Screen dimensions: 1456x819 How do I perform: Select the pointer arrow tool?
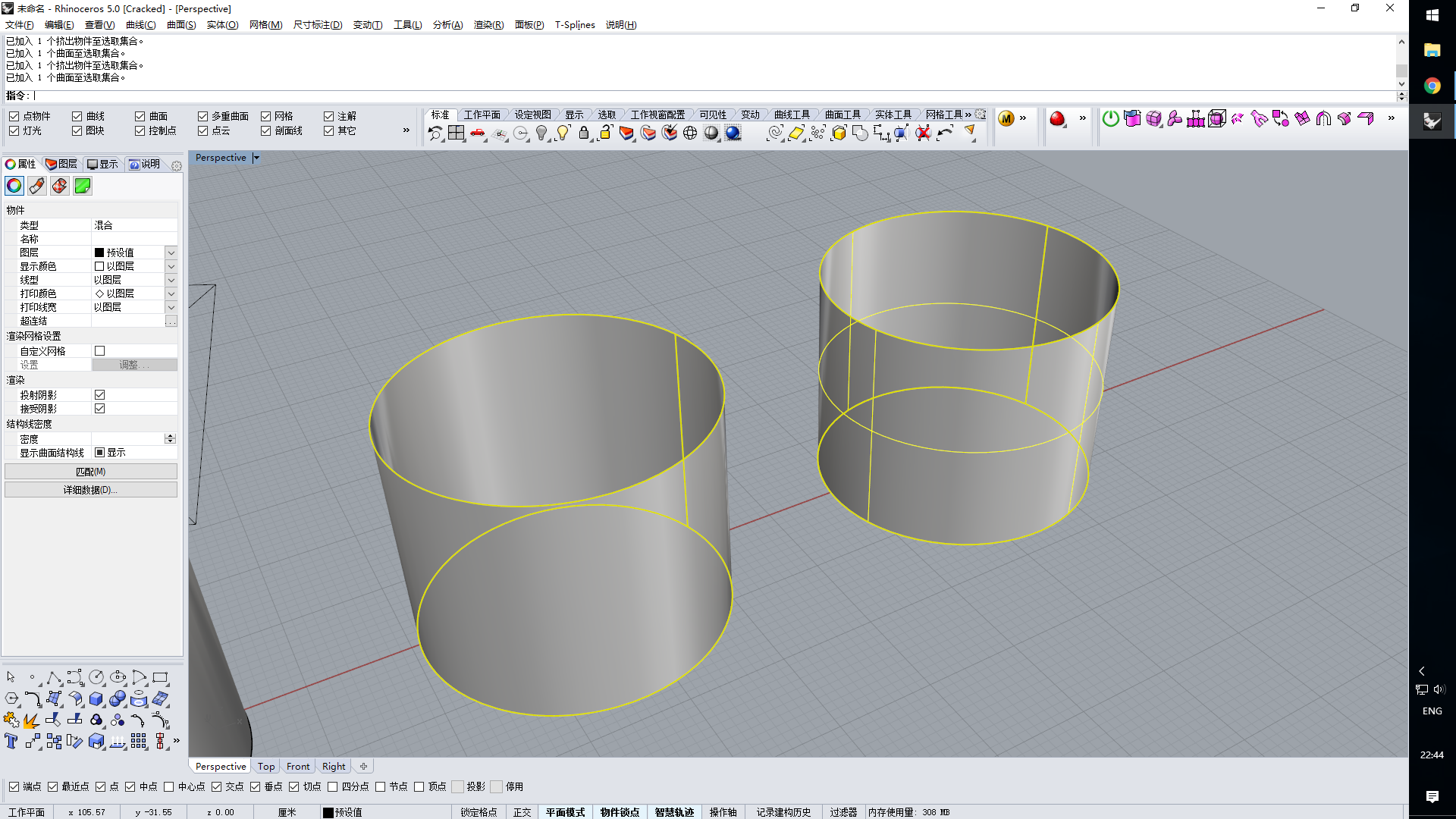point(11,677)
